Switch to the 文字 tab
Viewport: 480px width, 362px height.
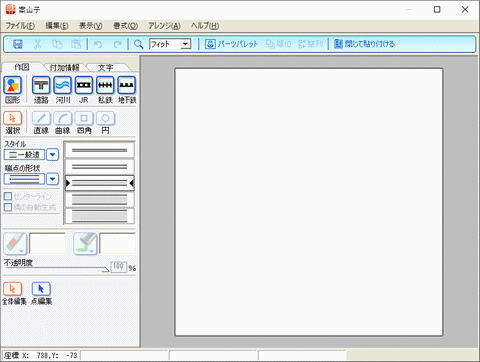[x=106, y=68]
